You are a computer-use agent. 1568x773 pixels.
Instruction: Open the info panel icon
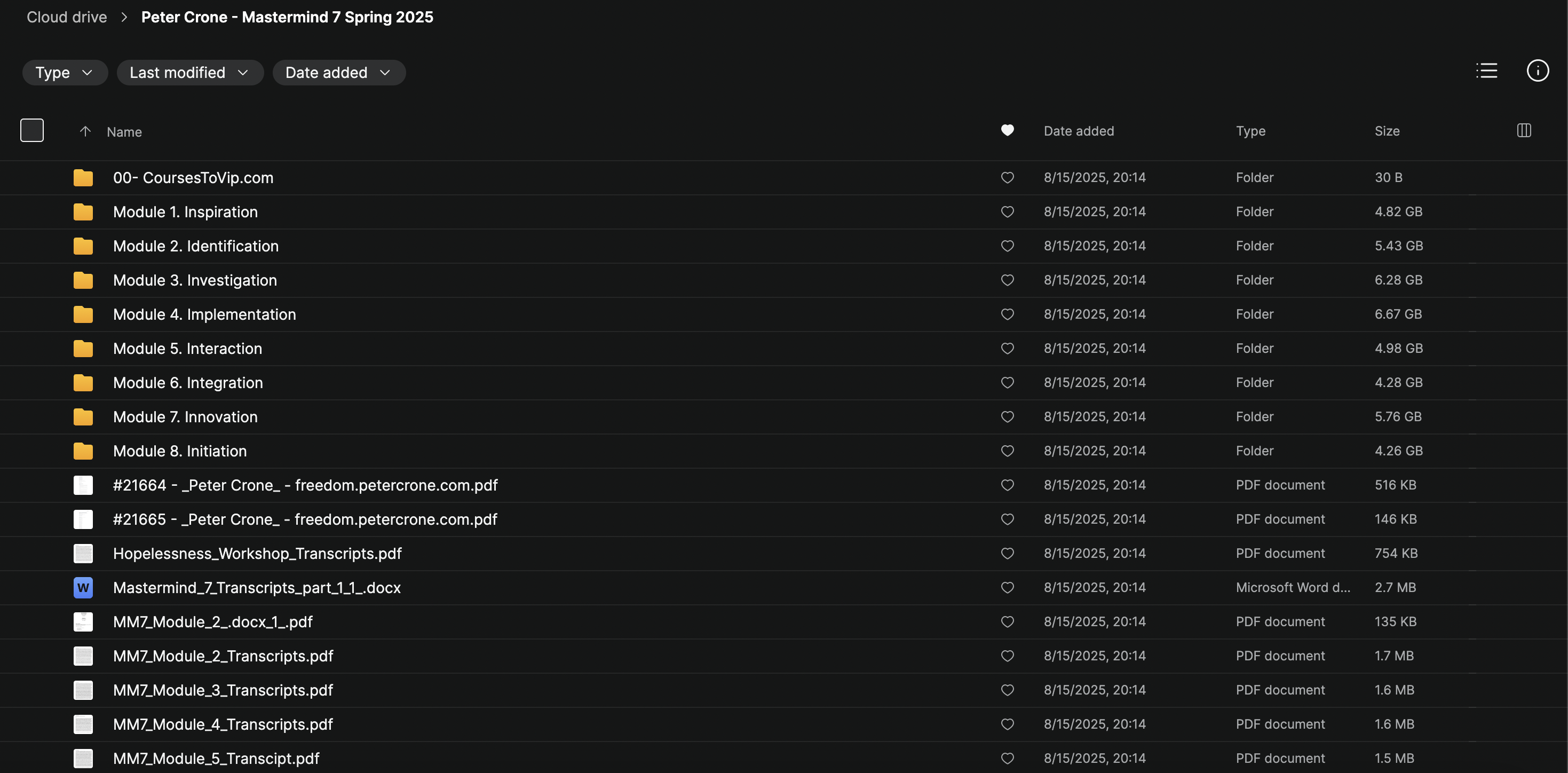(x=1537, y=70)
